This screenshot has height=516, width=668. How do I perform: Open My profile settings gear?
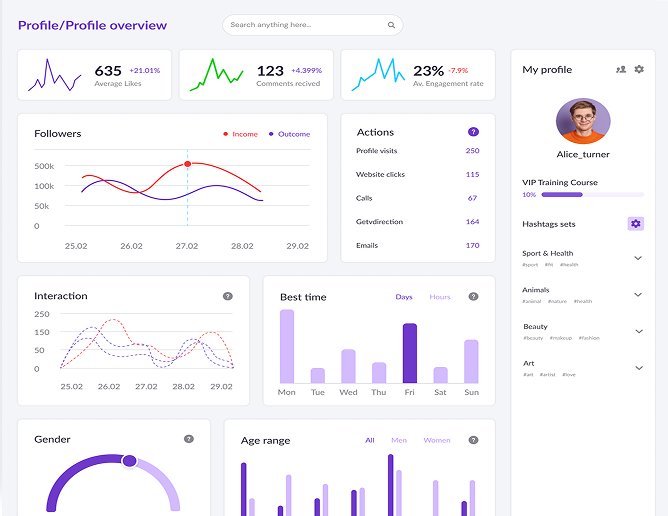click(639, 69)
